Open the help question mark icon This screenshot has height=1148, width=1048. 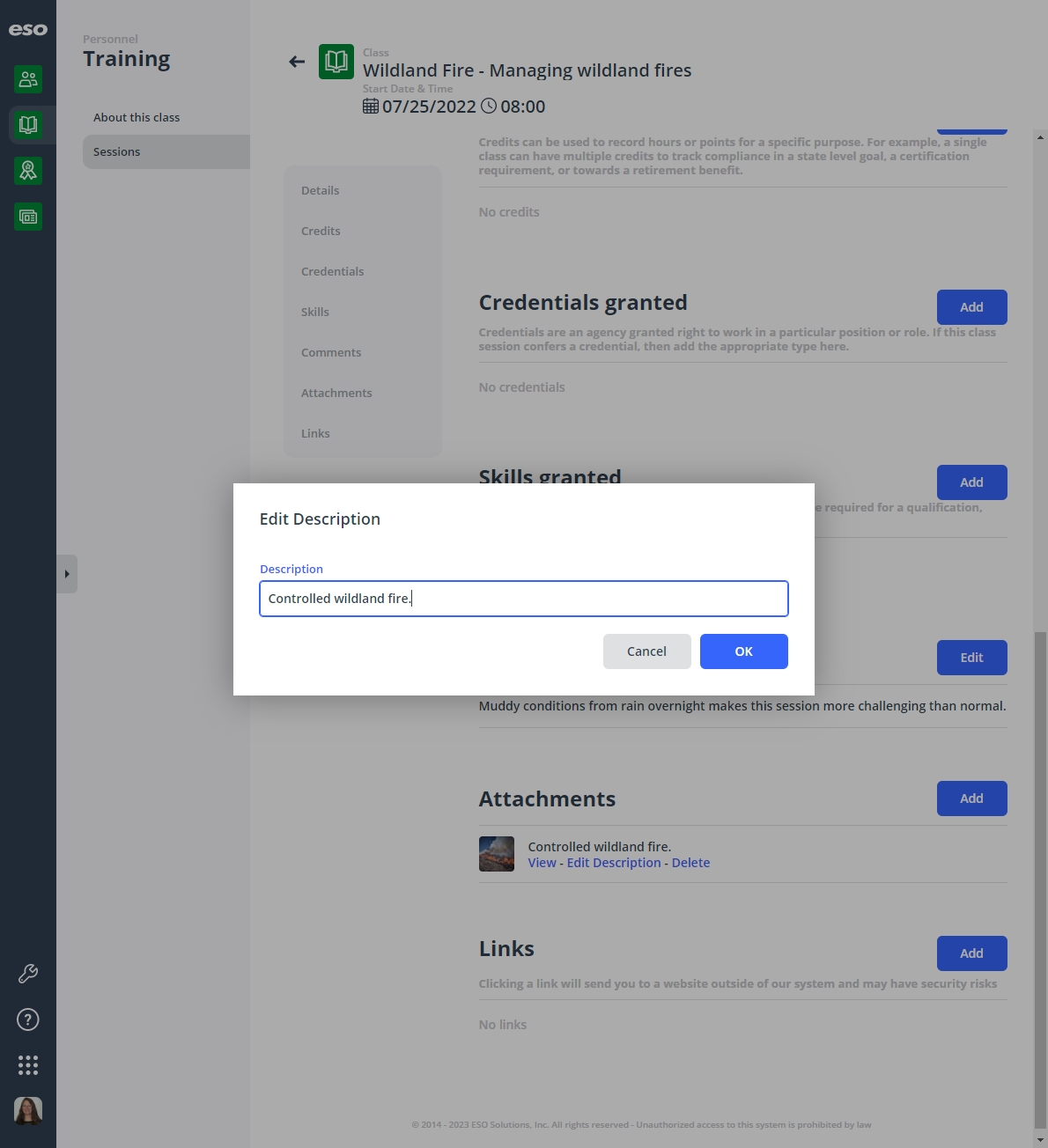pyautogui.click(x=28, y=1019)
